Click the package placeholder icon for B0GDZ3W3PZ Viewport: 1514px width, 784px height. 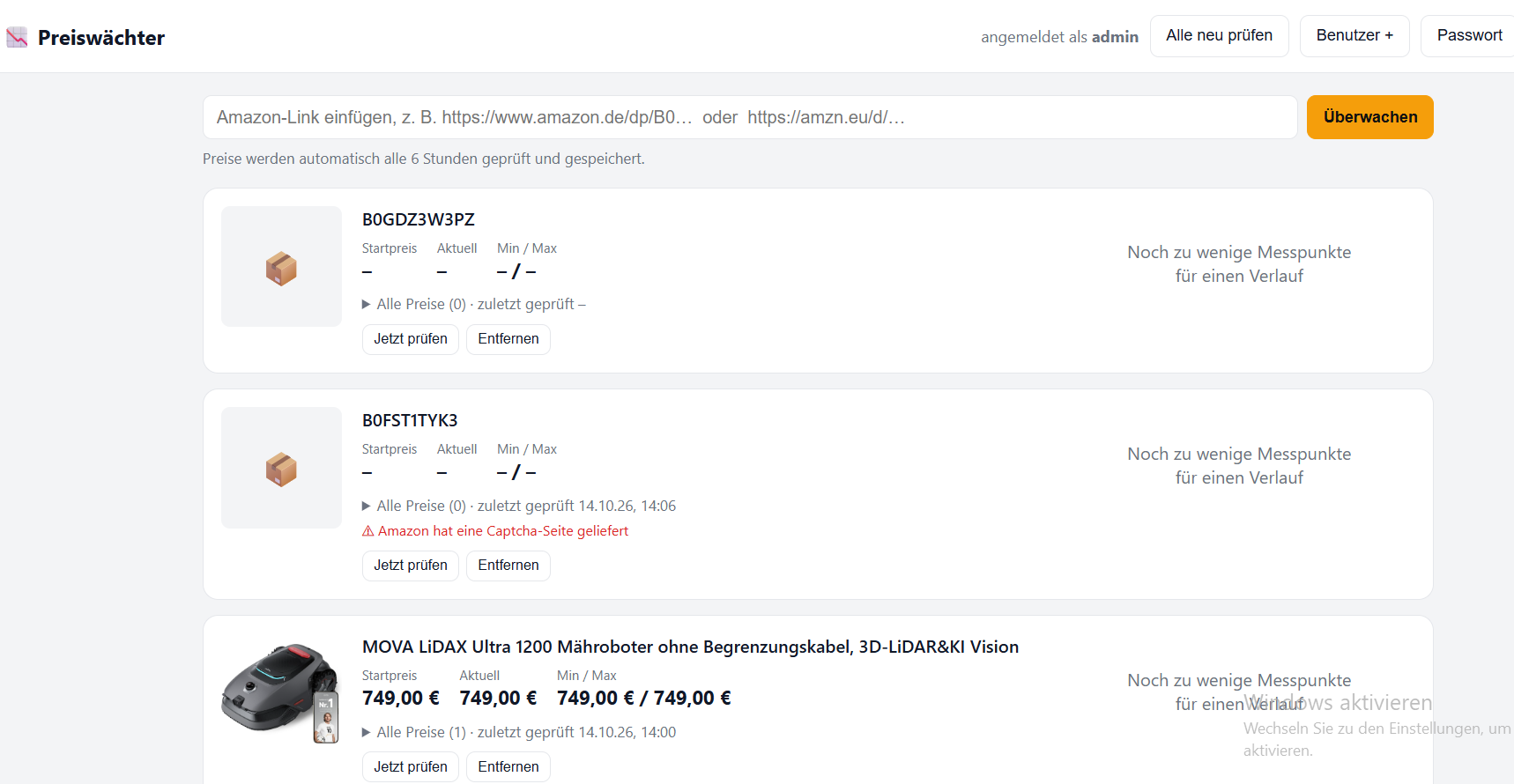(281, 268)
